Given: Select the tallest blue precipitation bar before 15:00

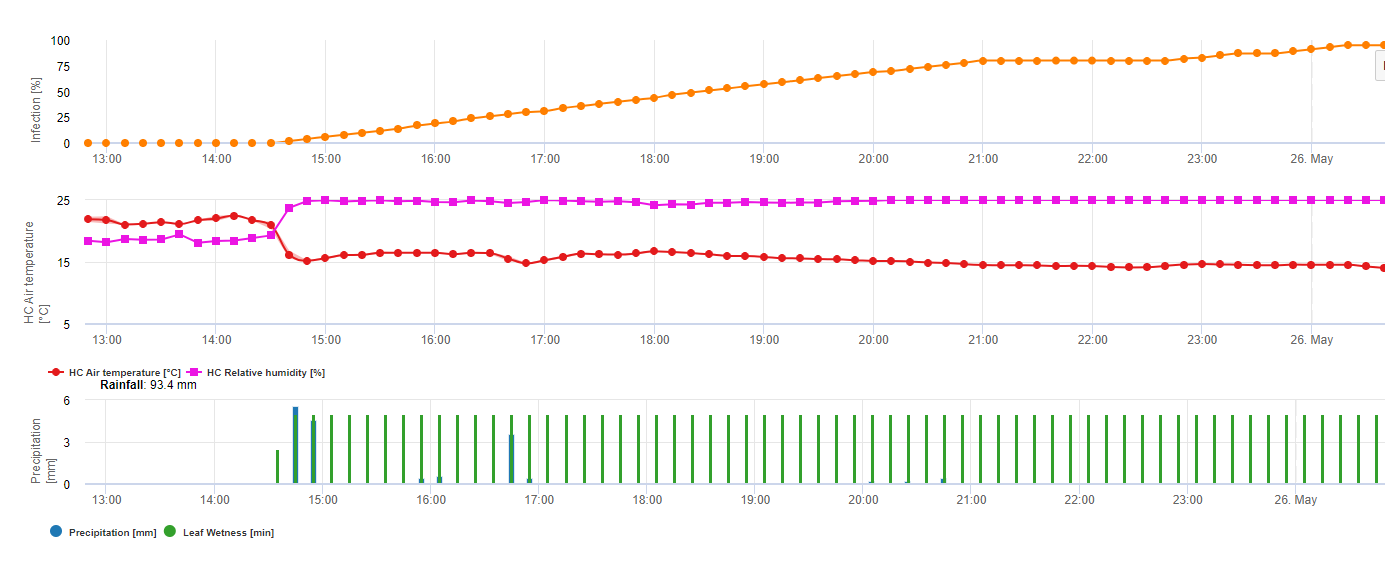Looking at the screenshot, I should point(295,410).
